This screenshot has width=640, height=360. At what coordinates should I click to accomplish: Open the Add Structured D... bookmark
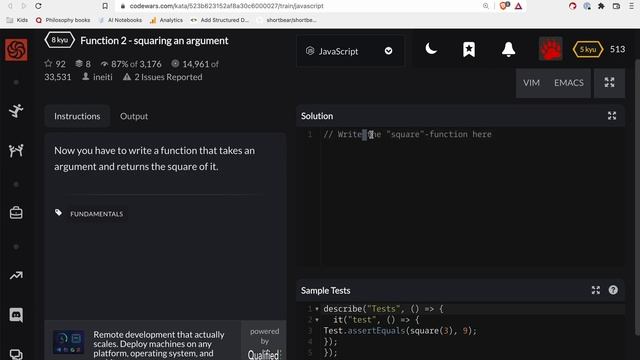pos(220,20)
